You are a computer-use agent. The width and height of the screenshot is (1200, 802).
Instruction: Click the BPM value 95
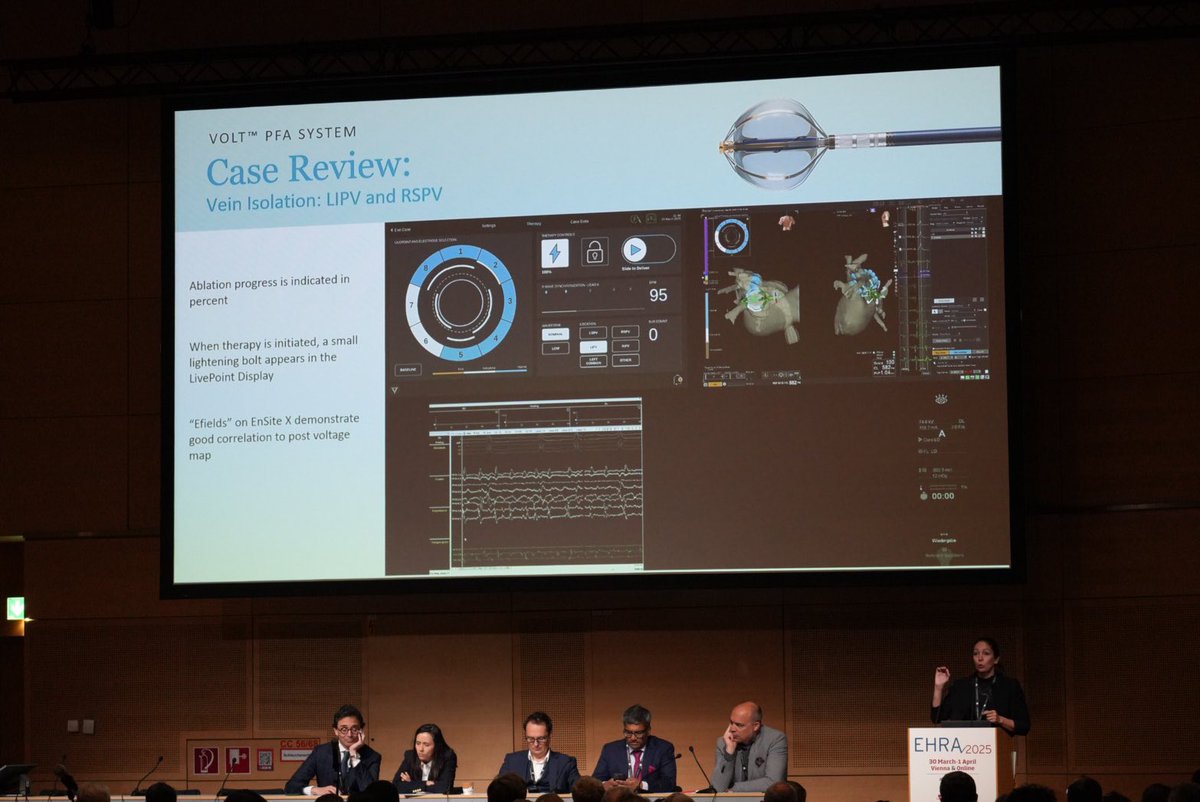(658, 295)
